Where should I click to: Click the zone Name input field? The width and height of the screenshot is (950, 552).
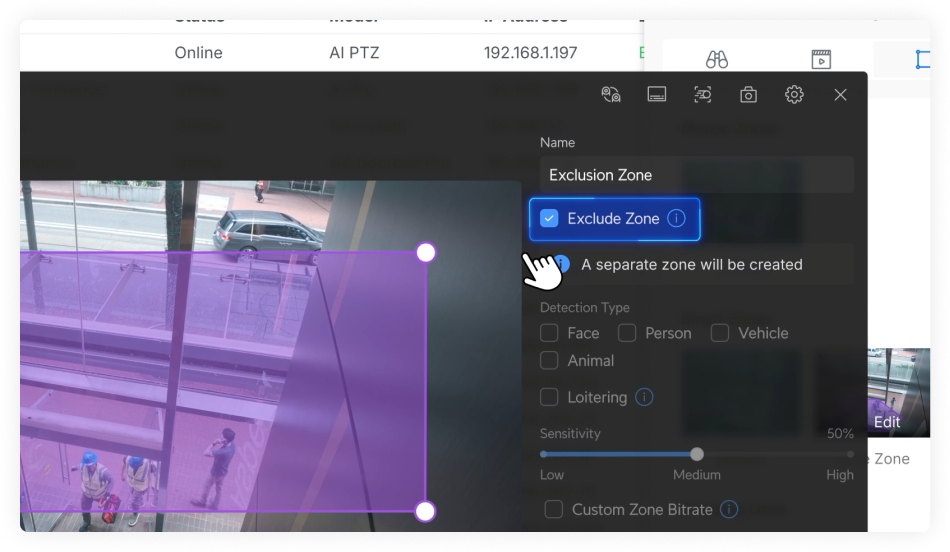(x=696, y=175)
